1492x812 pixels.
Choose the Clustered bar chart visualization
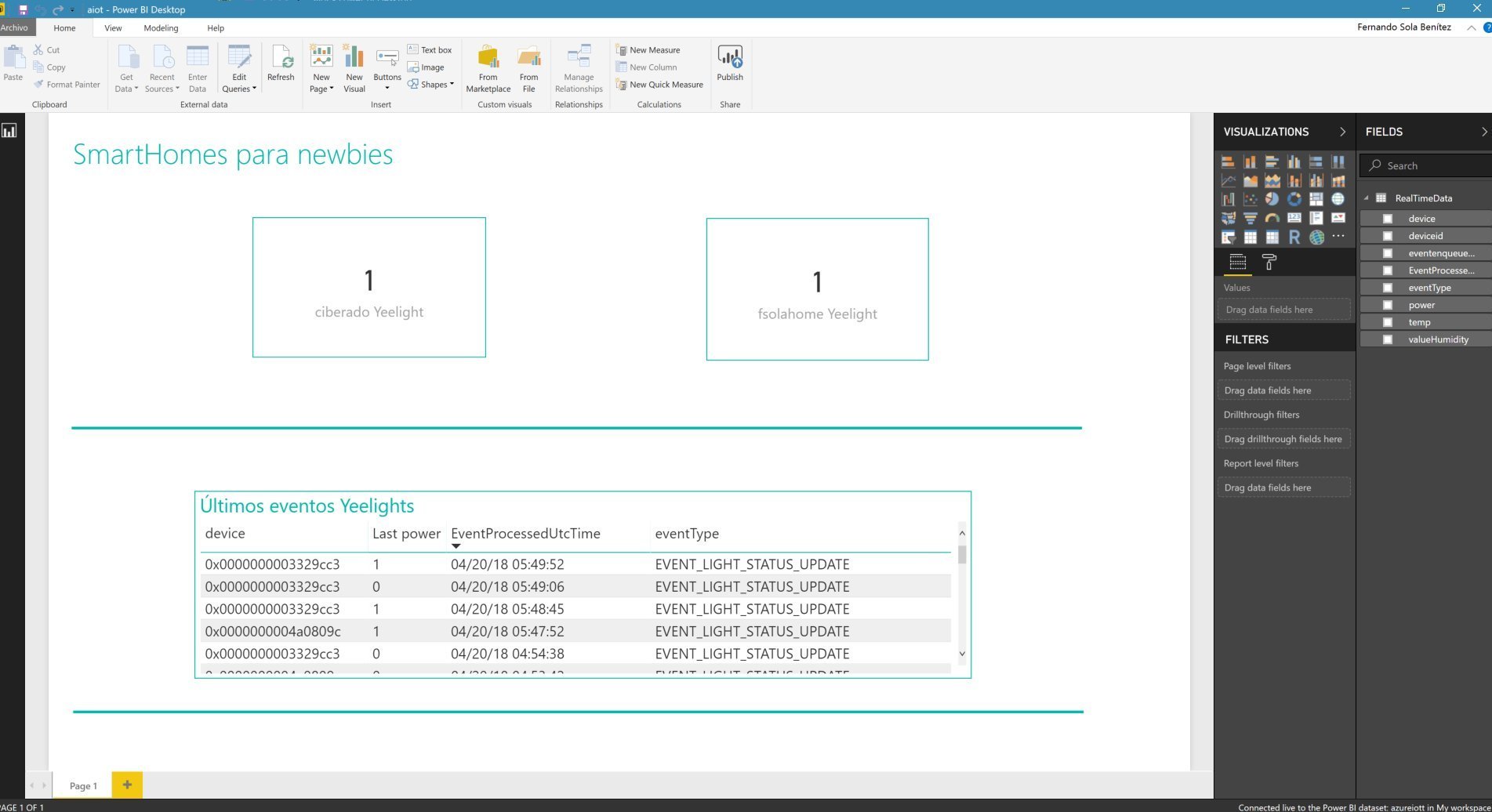click(x=1272, y=162)
